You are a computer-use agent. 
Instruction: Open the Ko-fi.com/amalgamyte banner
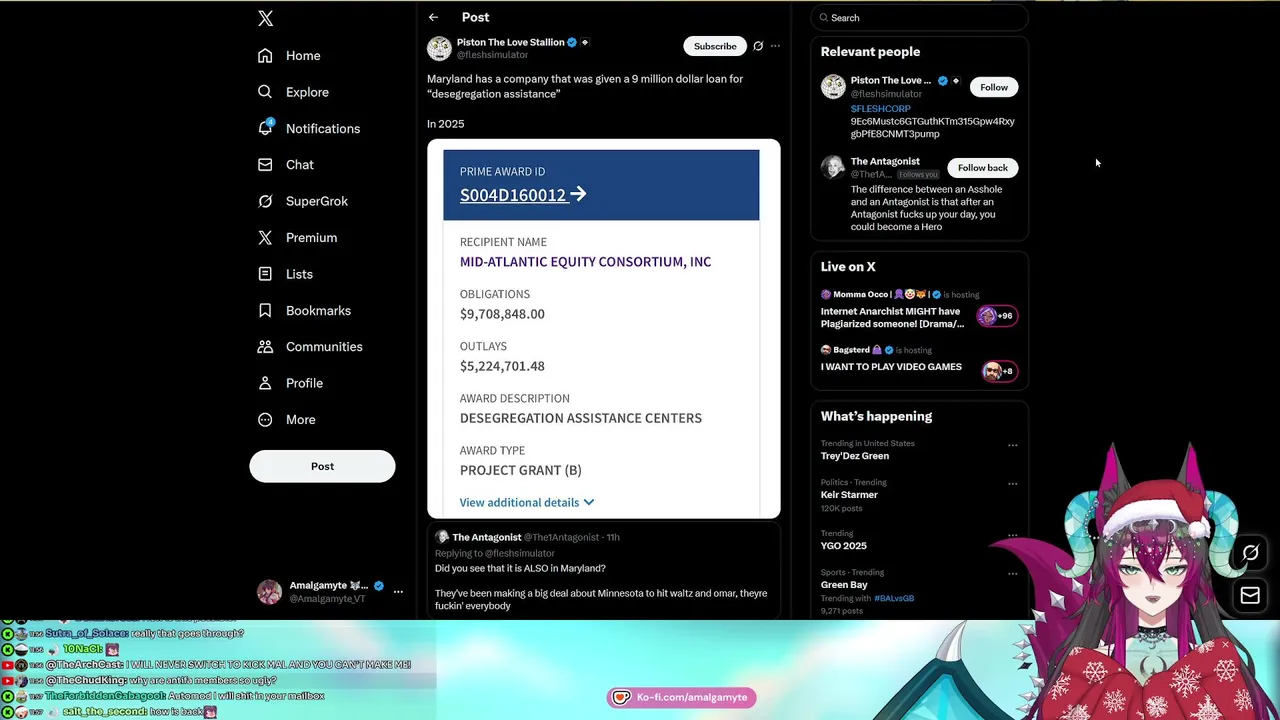[682, 697]
